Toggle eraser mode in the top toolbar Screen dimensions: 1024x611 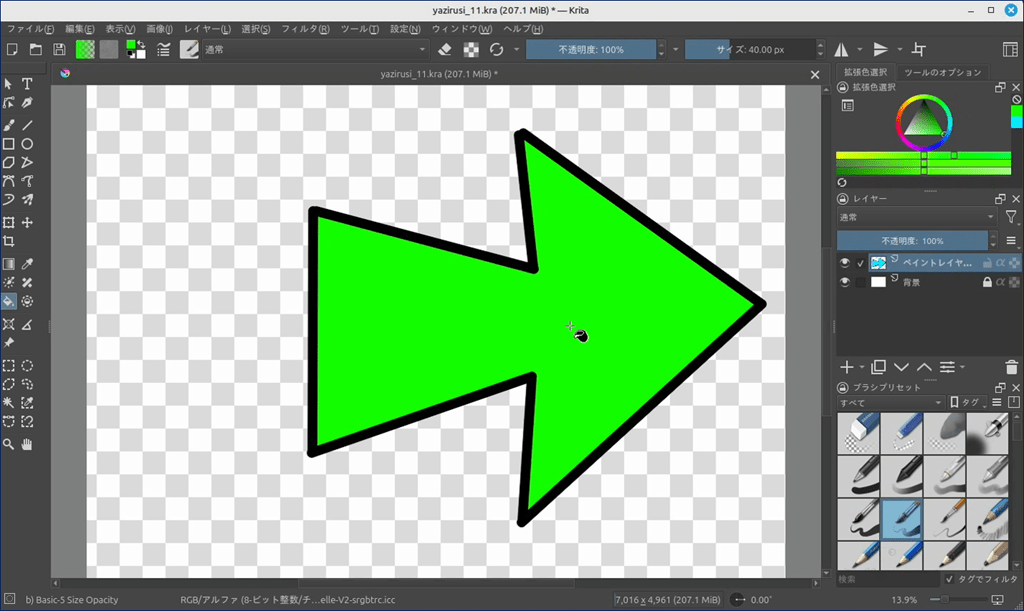click(x=446, y=49)
